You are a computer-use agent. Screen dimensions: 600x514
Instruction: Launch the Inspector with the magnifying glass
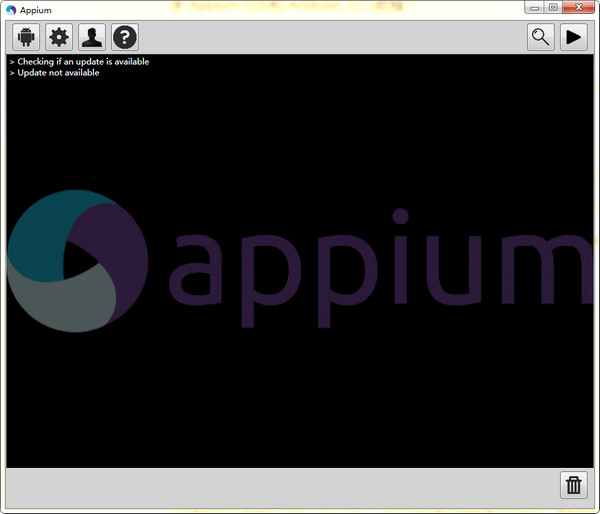[x=541, y=38]
